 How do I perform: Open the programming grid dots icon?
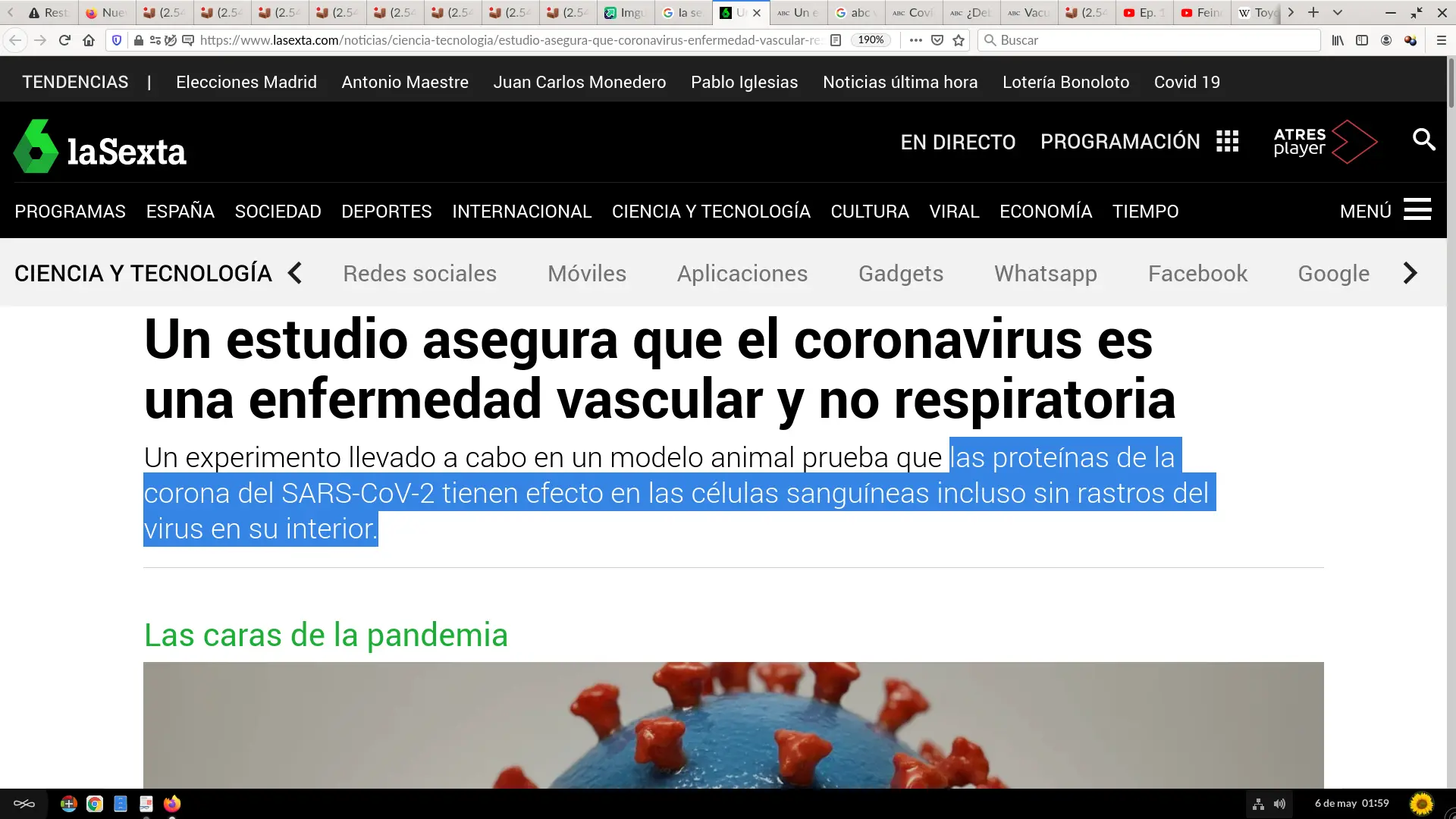[1227, 141]
